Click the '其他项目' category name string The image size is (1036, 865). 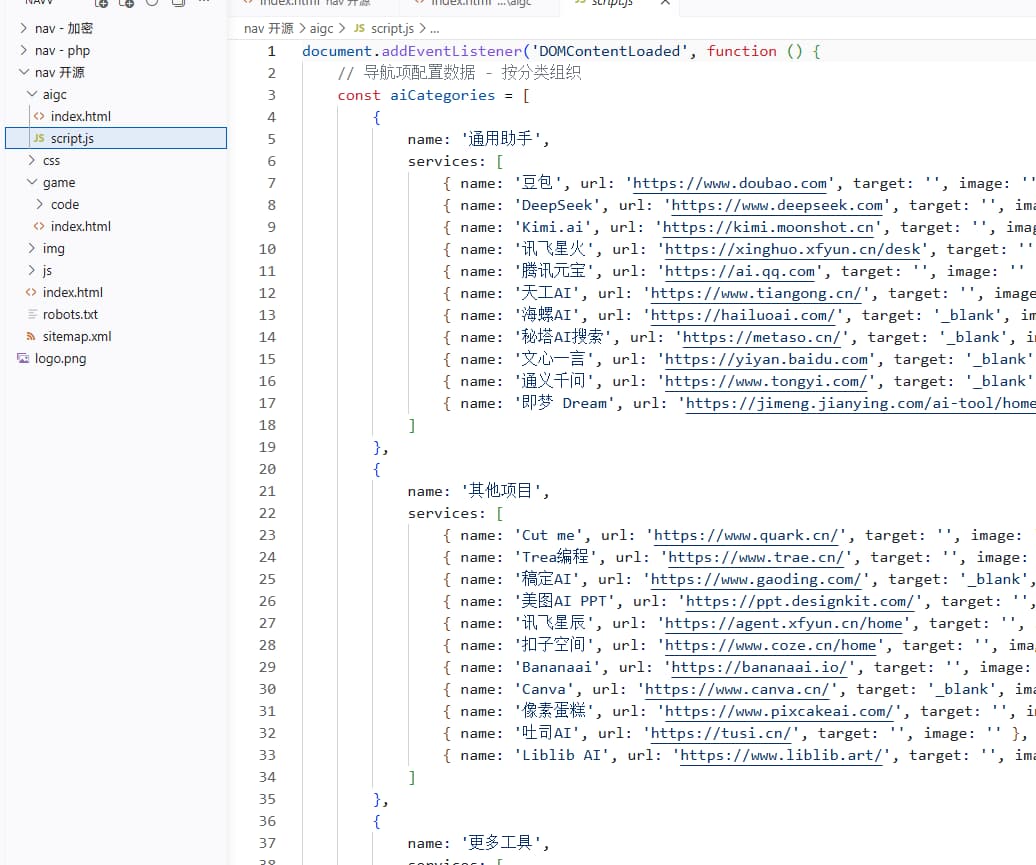(501, 491)
